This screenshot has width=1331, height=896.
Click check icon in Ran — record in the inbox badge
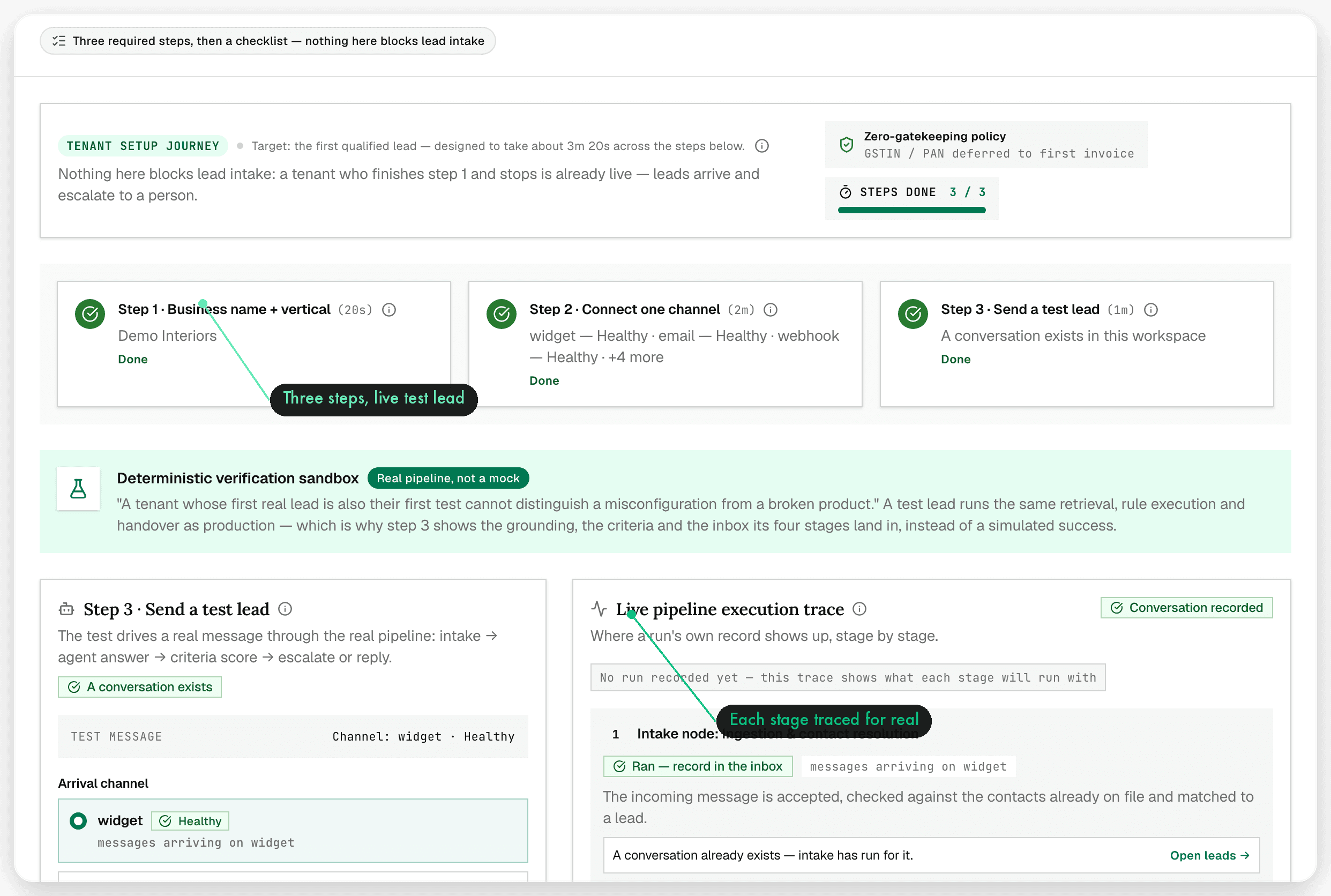pos(619,767)
